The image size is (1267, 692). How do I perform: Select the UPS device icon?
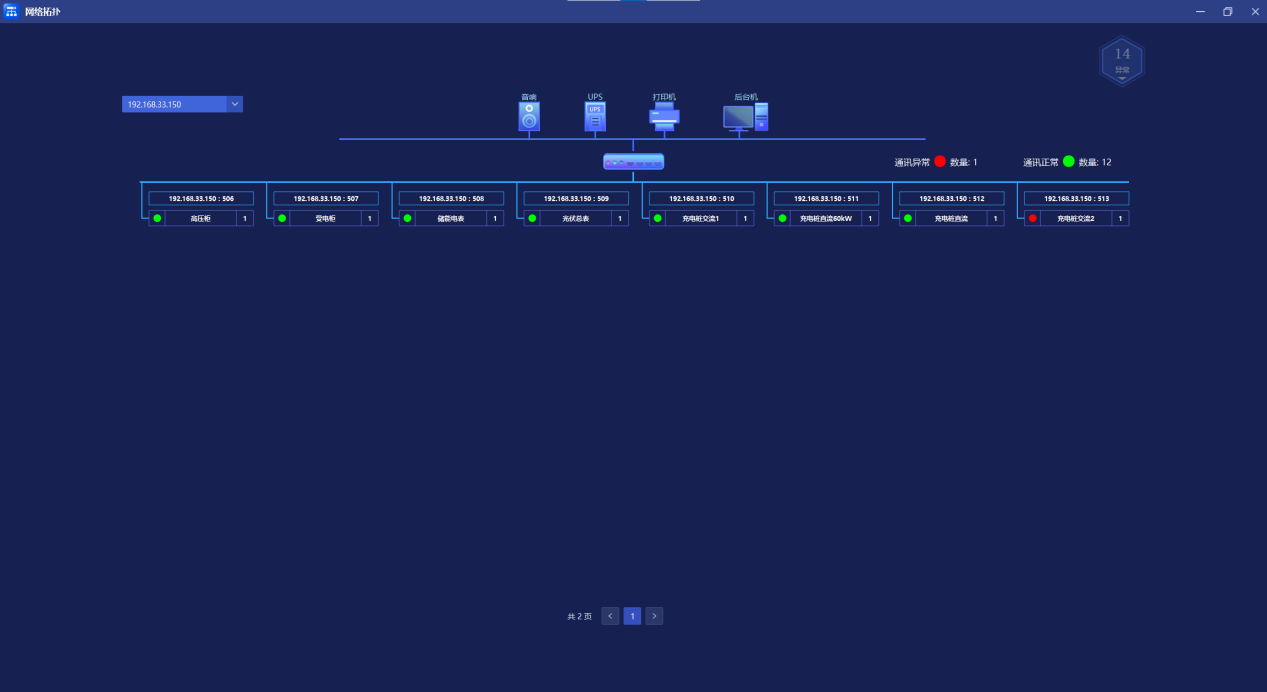(595, 117)
